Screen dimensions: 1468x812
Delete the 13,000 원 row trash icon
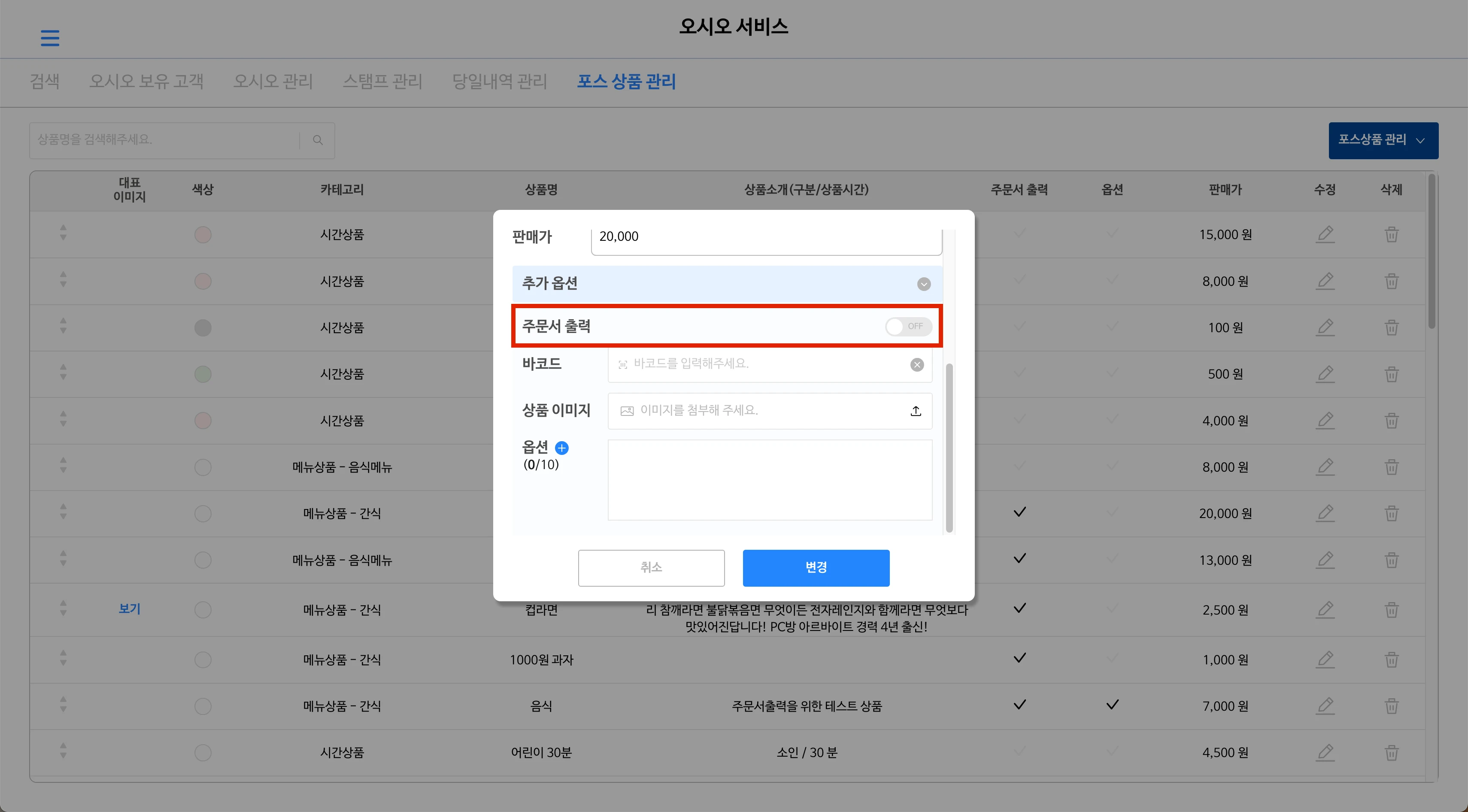coord(1392,560)
